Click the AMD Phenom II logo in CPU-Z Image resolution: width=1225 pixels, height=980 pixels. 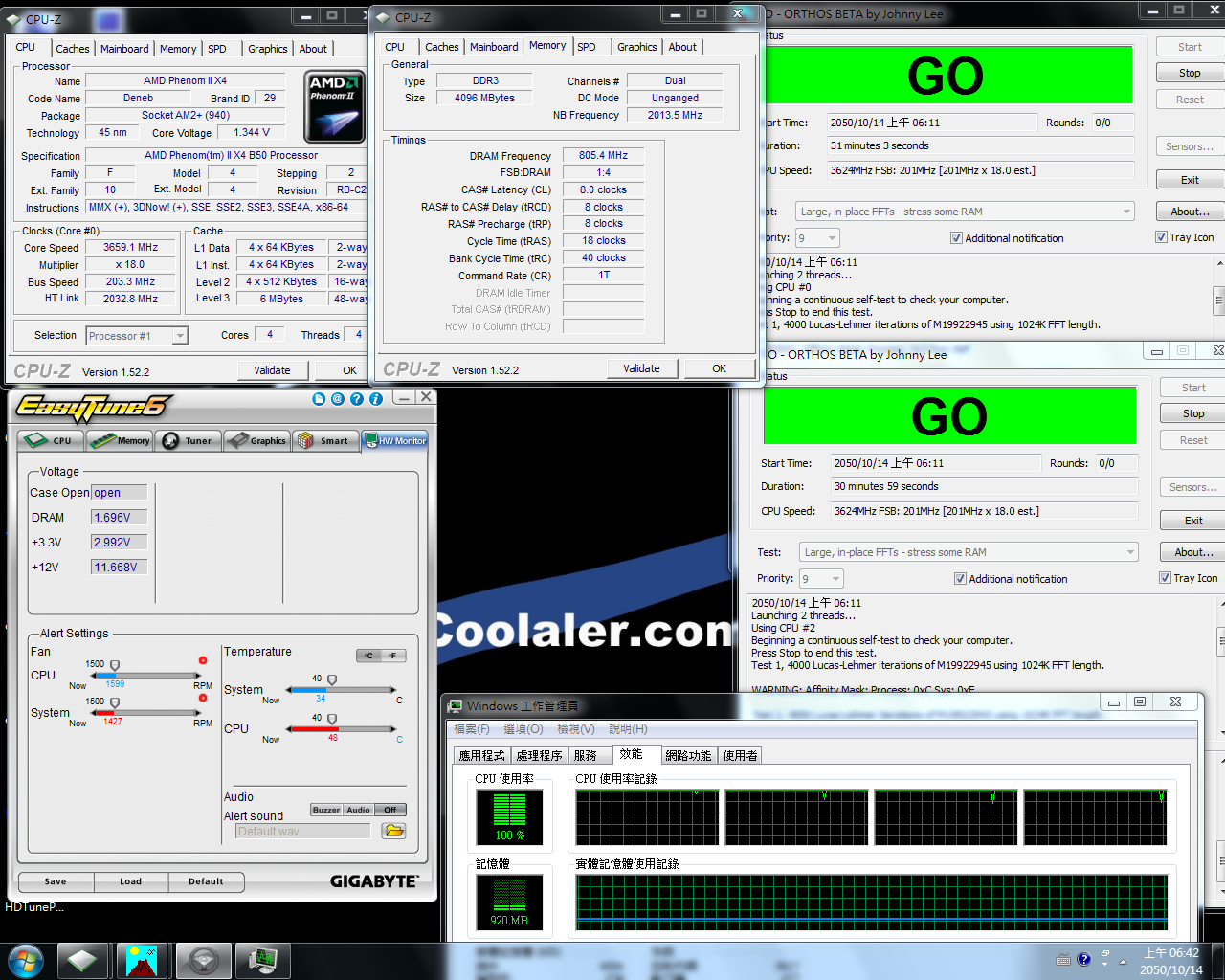tap(334, 107)
